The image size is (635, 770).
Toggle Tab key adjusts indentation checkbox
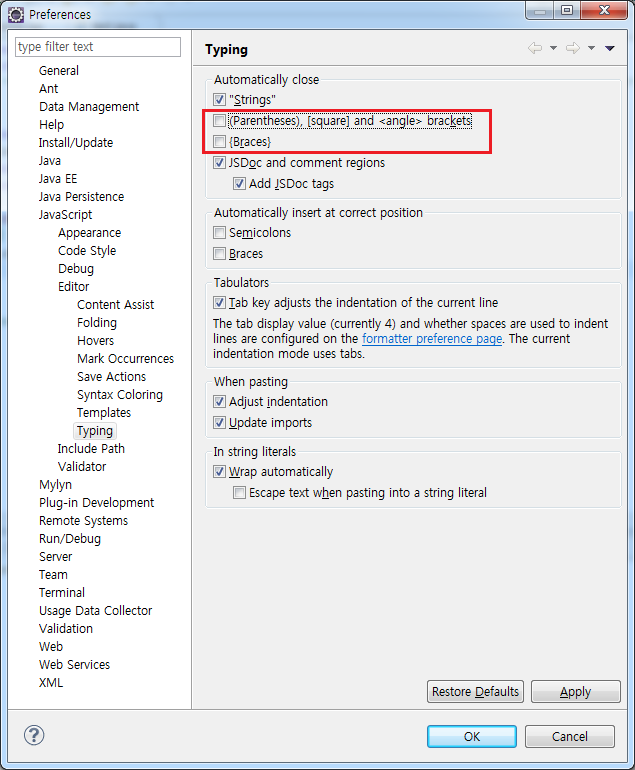tap(220, 303)
